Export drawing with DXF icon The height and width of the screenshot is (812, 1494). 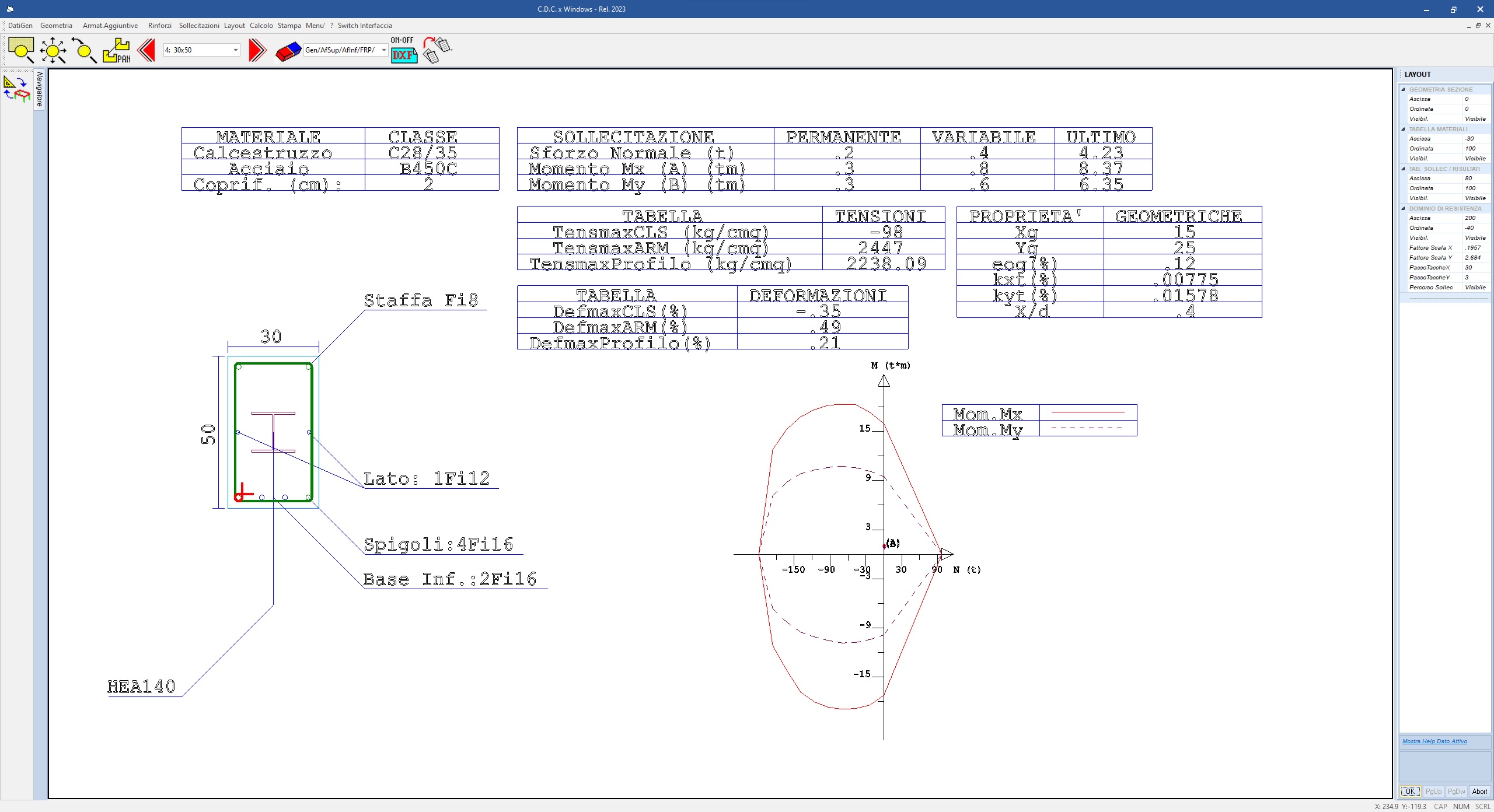coord(404,50)
